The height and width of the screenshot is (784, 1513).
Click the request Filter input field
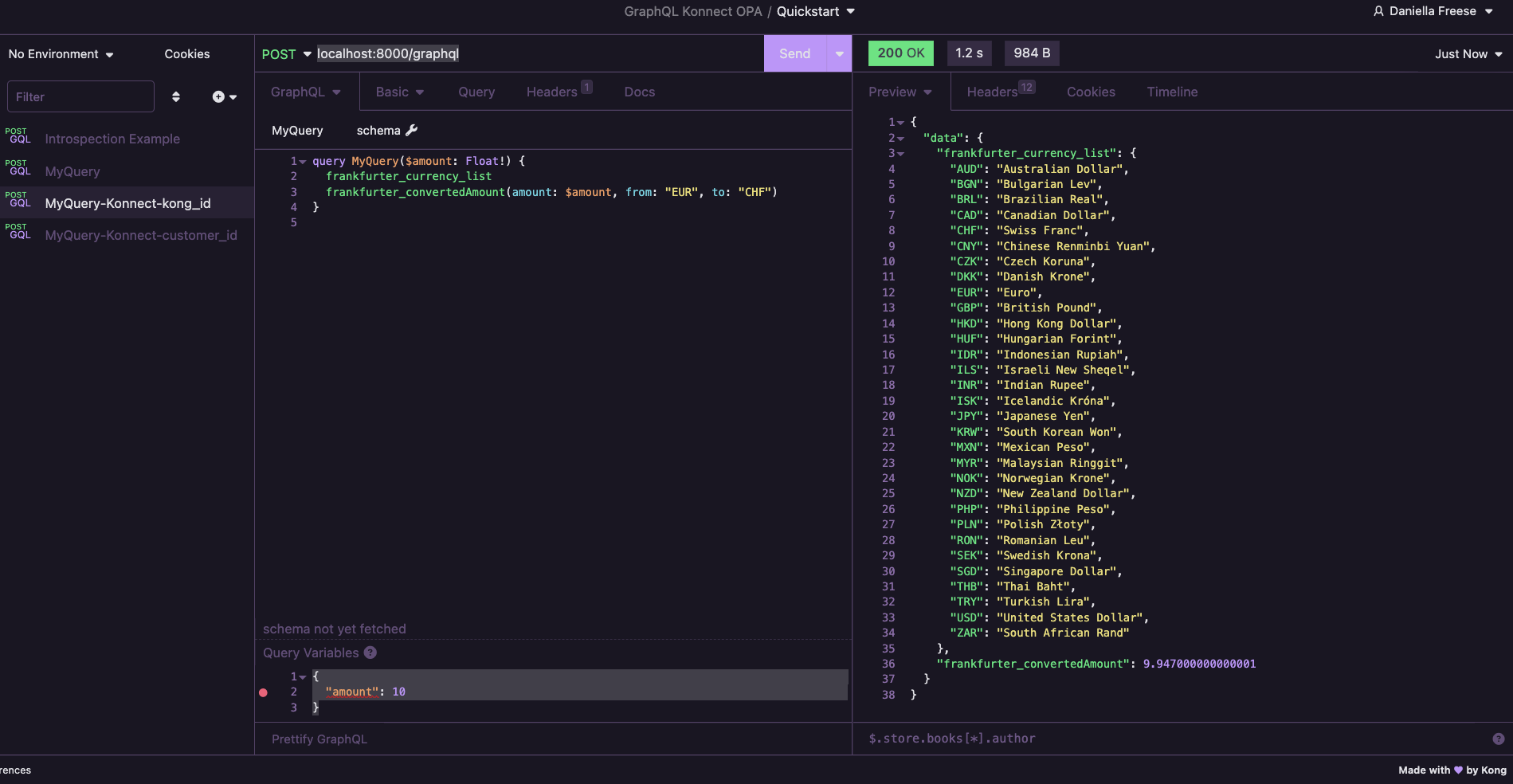pyautogui.click(x=80, y=96)
